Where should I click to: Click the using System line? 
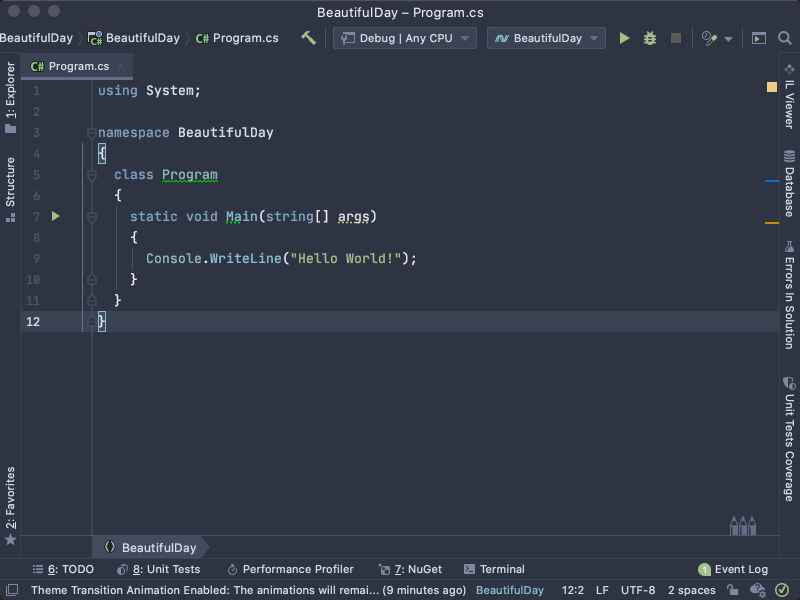click(x=149, y=91)
